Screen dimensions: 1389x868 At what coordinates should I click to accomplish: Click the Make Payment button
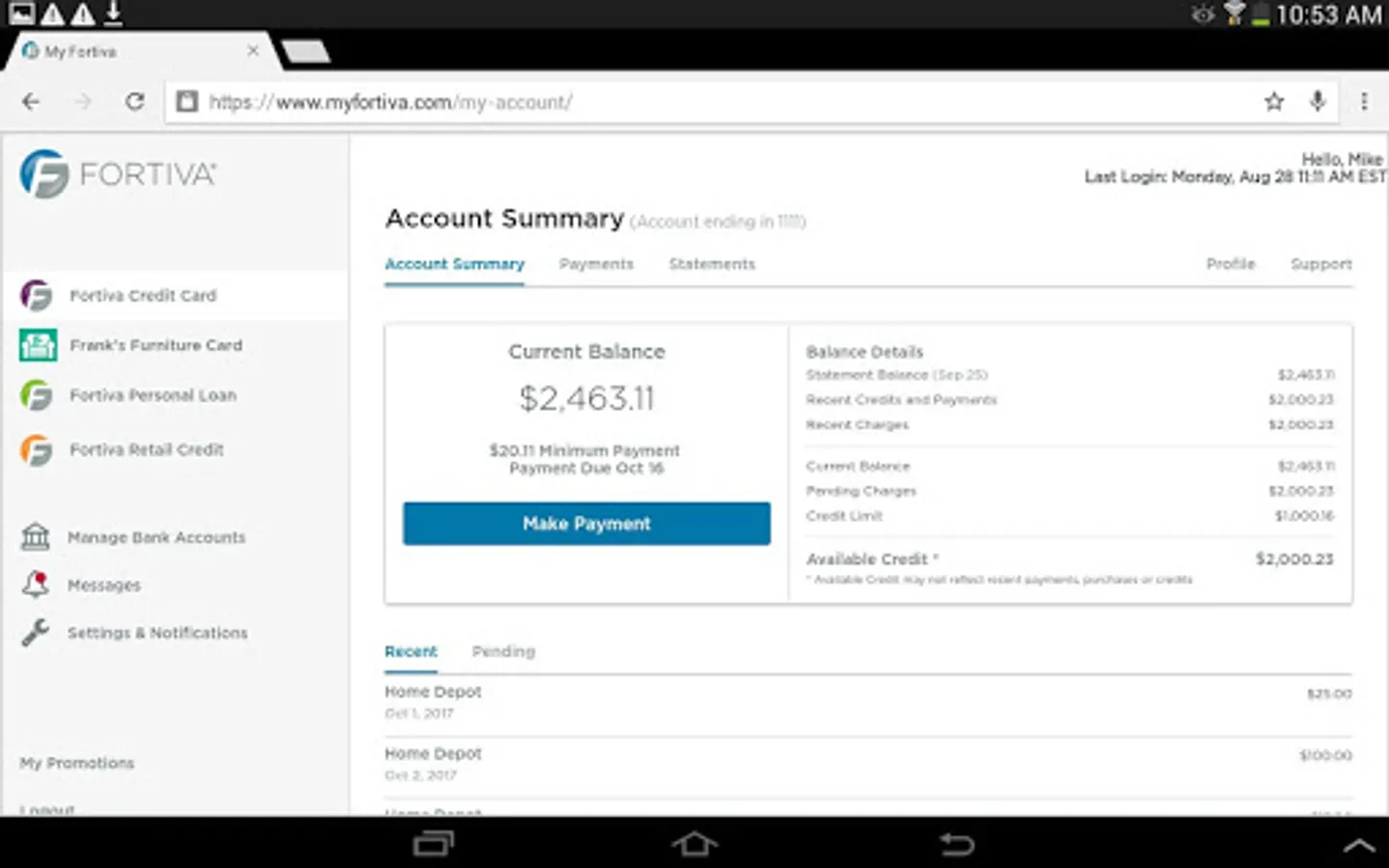(x=586, y=524)
